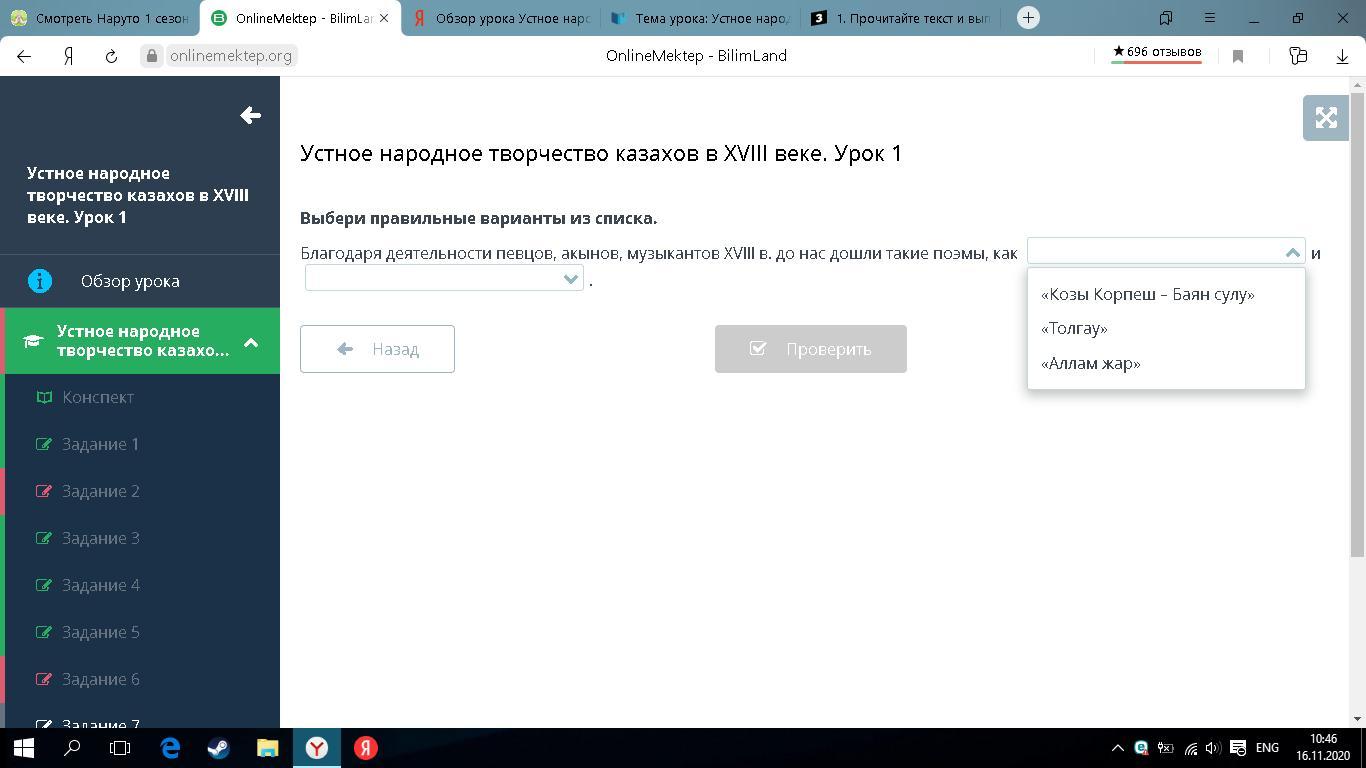Reload the page with refresh icon
1366x768 pixels.
[x=111, y=56]
